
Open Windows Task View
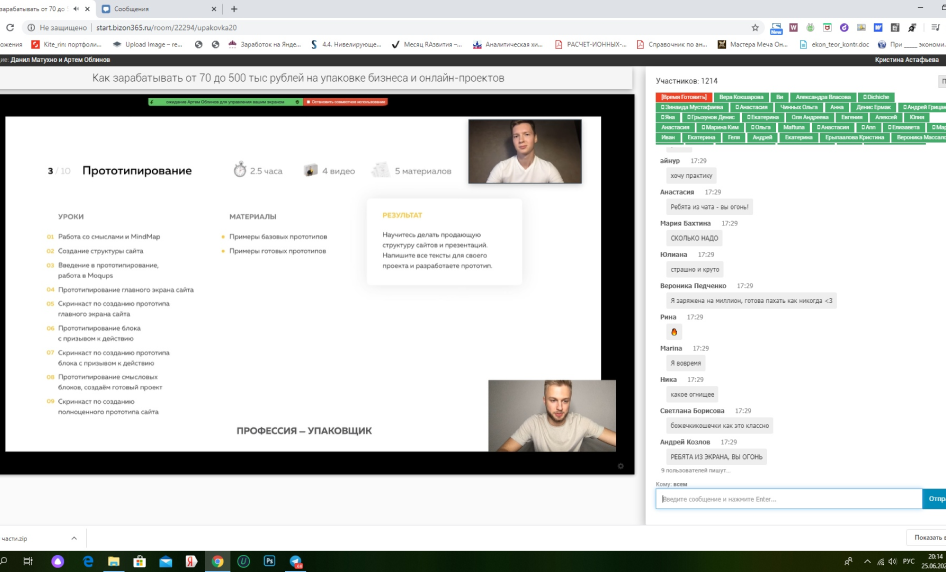[x=30, y=562]
